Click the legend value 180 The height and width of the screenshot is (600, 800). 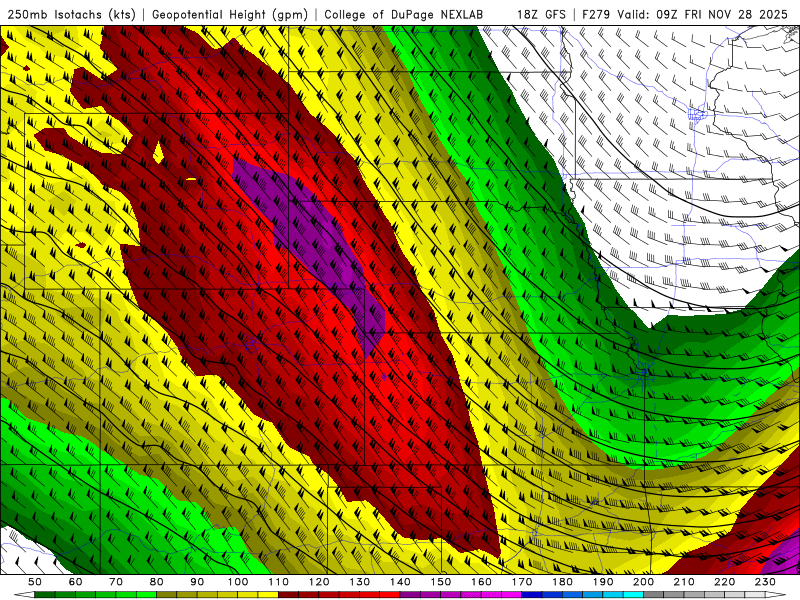pyautogui.click(x=563, y=582)
